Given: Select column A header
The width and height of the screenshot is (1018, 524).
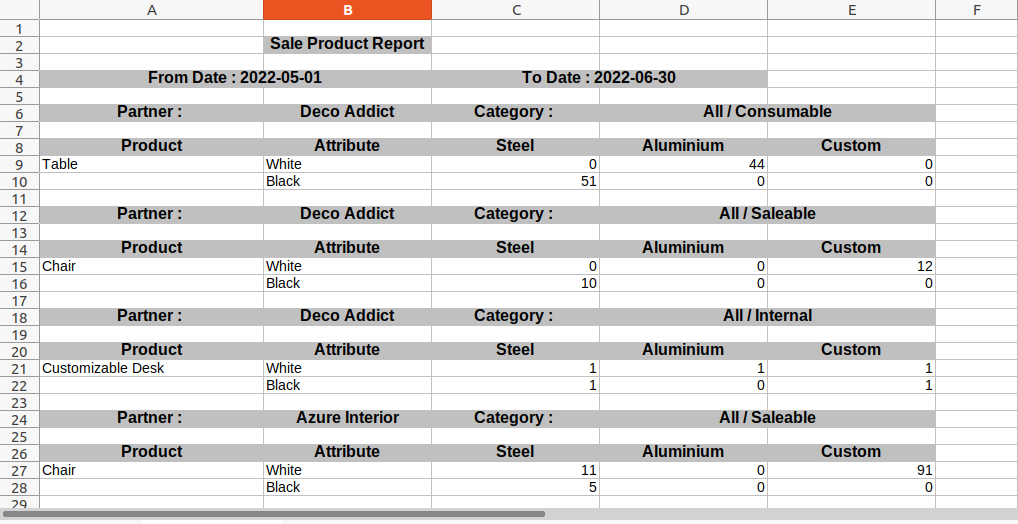Looking at the screenshot, I should click(151, 10).
